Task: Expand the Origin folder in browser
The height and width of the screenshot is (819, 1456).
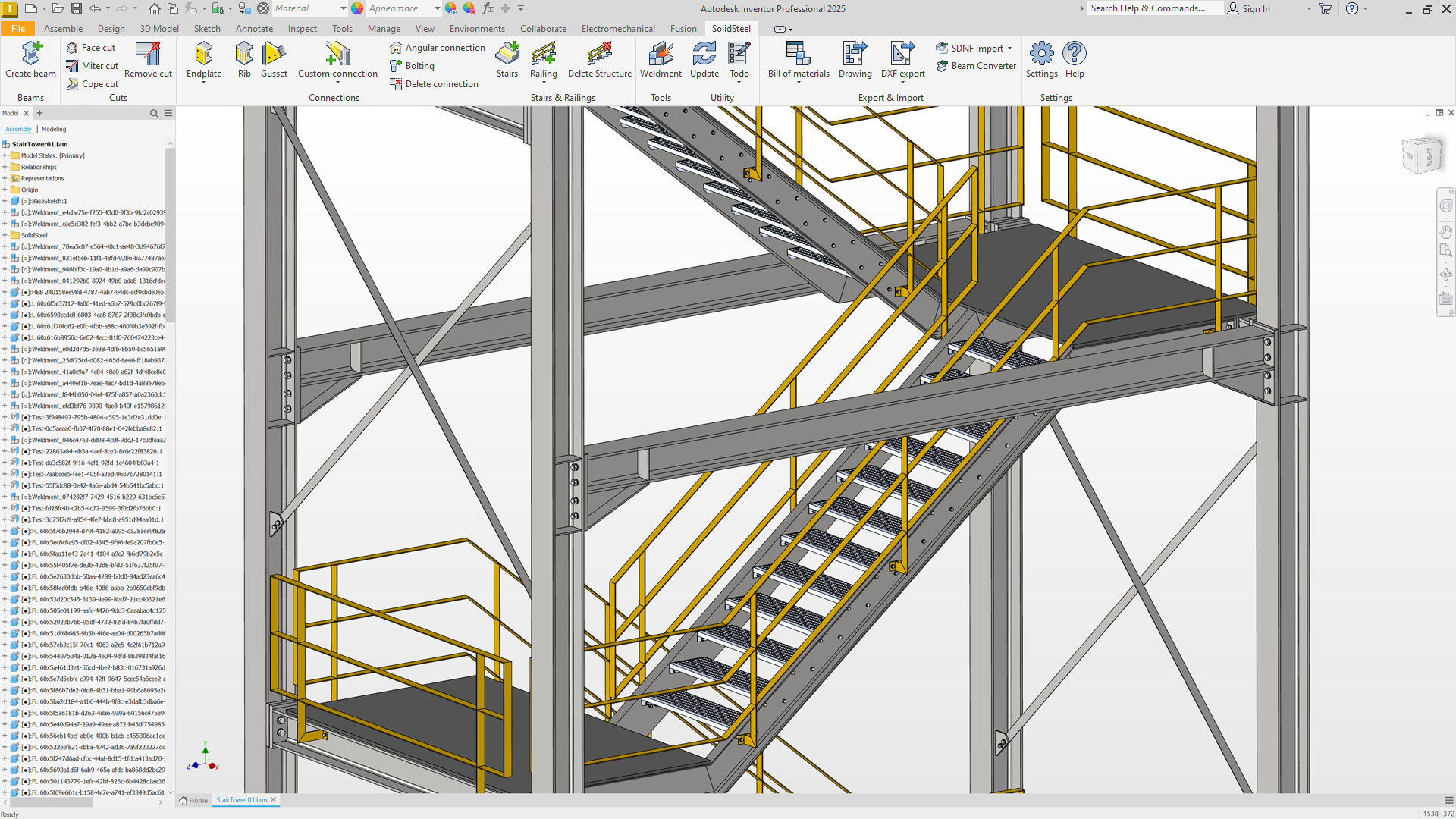Action: tap(5, 190)
